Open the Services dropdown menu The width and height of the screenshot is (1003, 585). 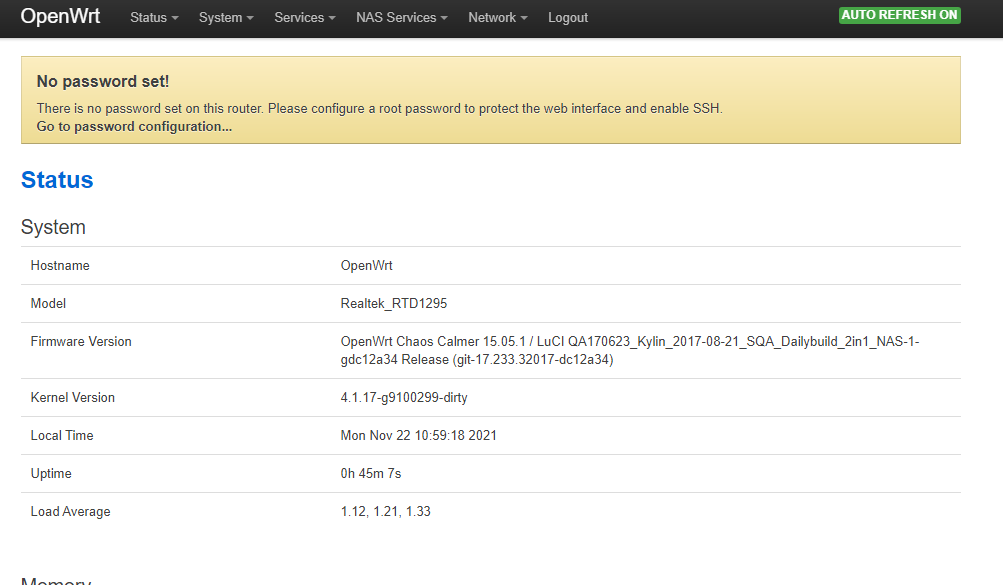pyautogui.click(x=304, y=18)
